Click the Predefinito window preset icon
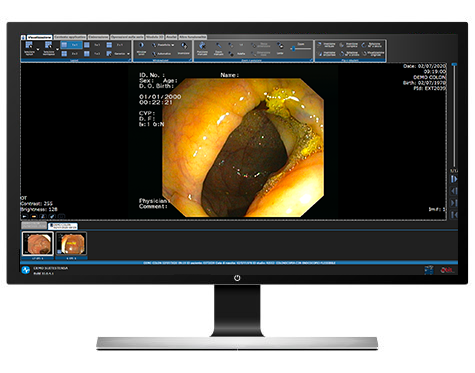This screenshot has height=373, width=475. point(154,45)
